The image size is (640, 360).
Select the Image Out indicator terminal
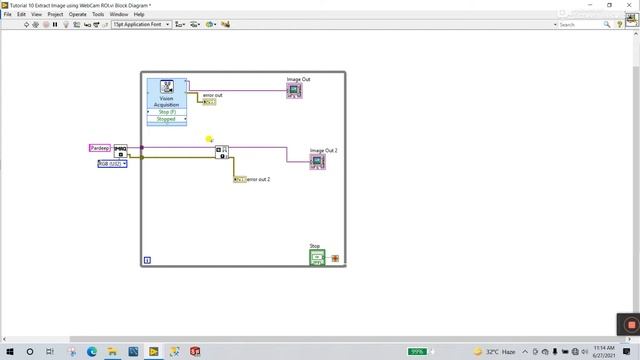click(x=294, y=90)
